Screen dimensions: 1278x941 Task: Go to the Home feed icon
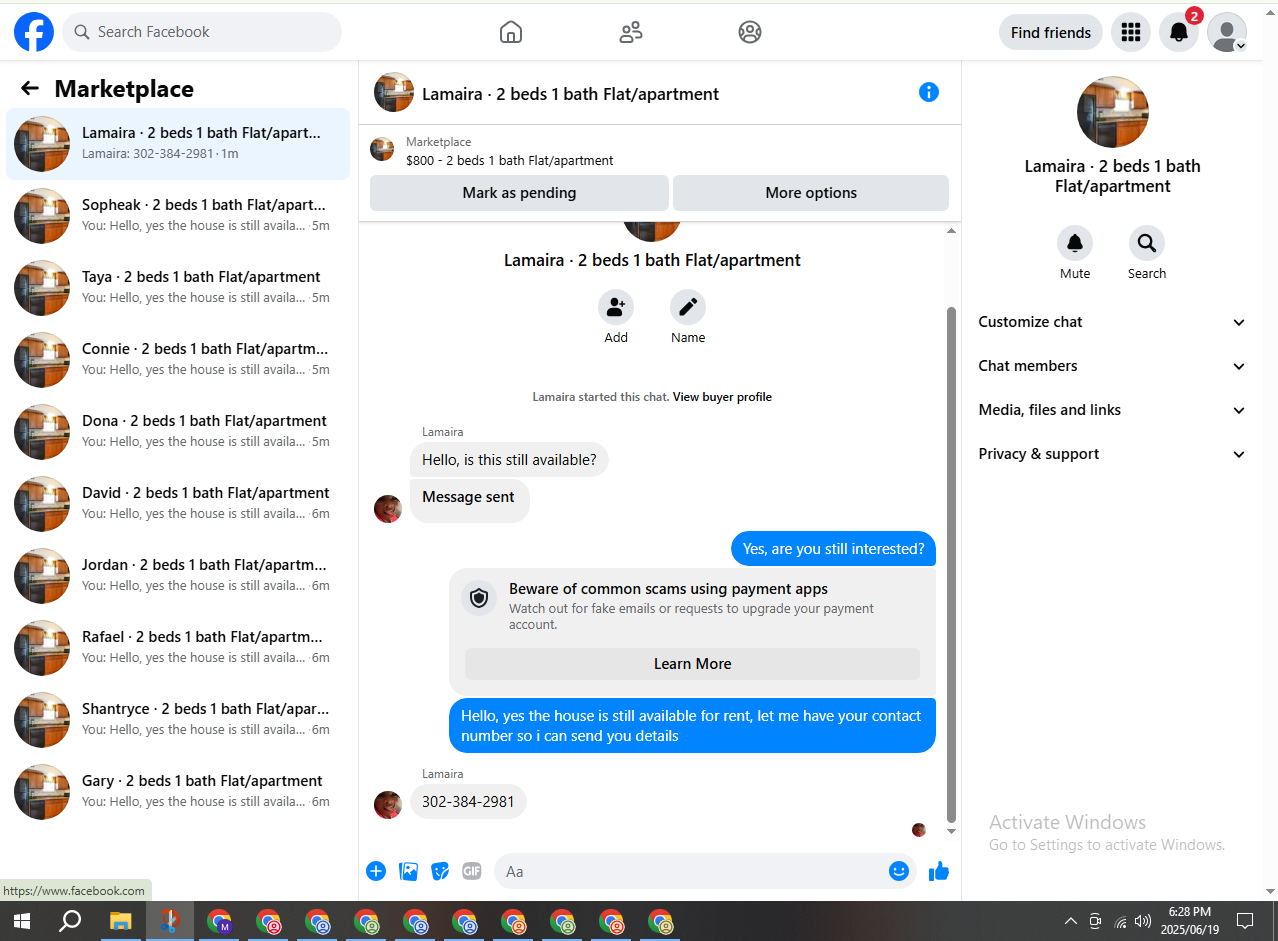pyautogui.click(x=511, y=32)
